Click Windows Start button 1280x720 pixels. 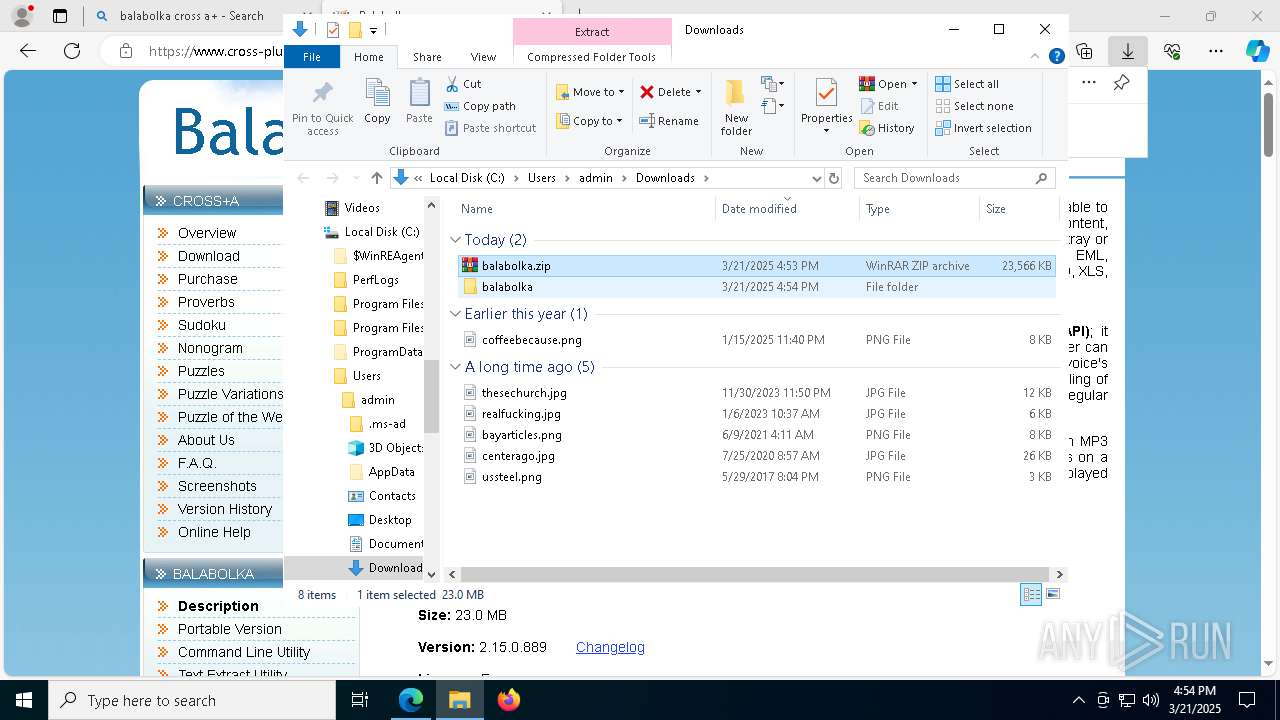pyautogui.click(x=24, y=700)
